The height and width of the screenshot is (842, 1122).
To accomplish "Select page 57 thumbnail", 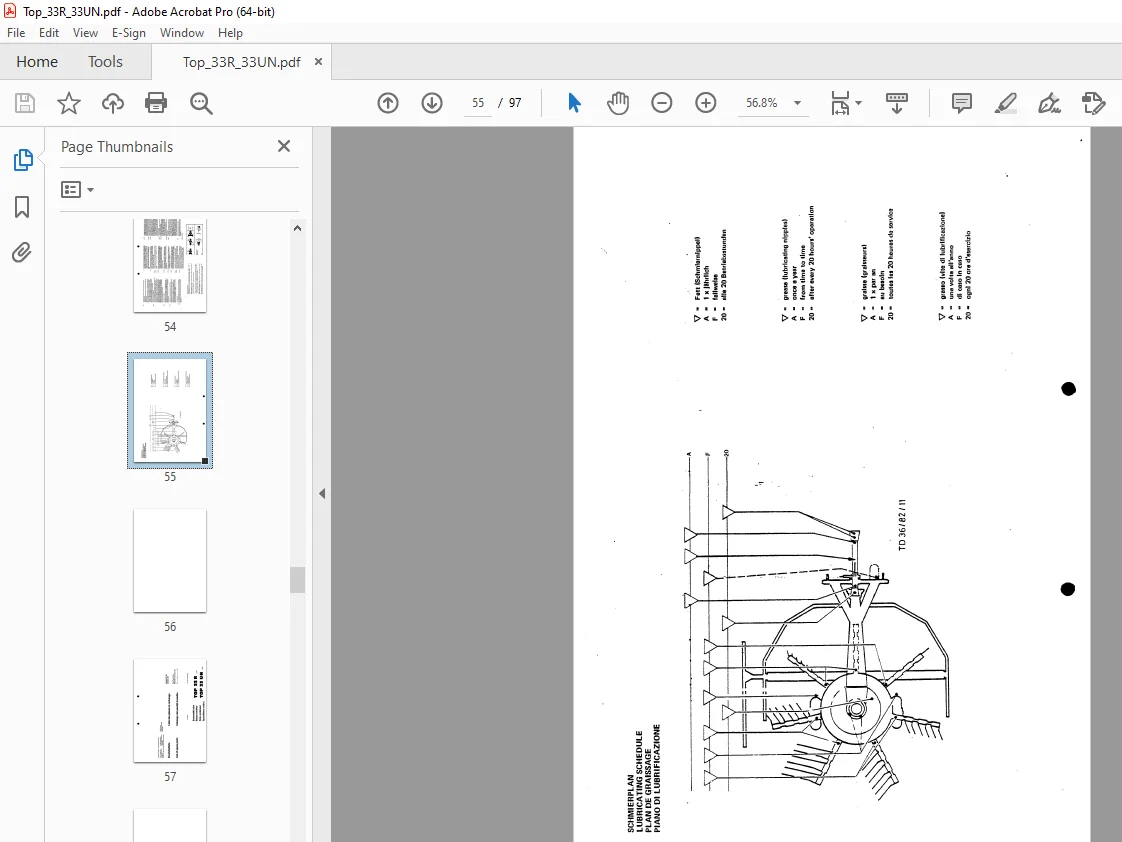I will (170, 711).
